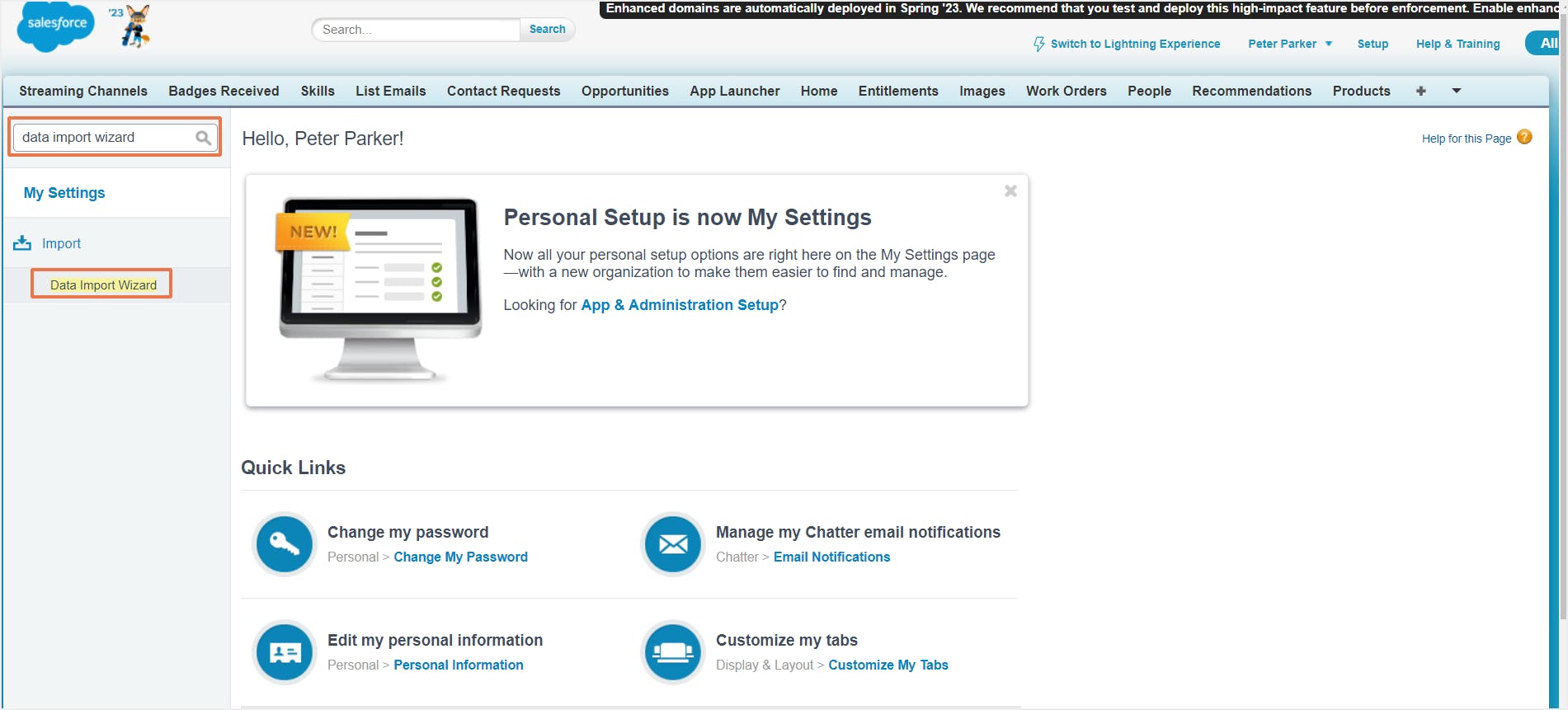Open the People tab

1150,91
